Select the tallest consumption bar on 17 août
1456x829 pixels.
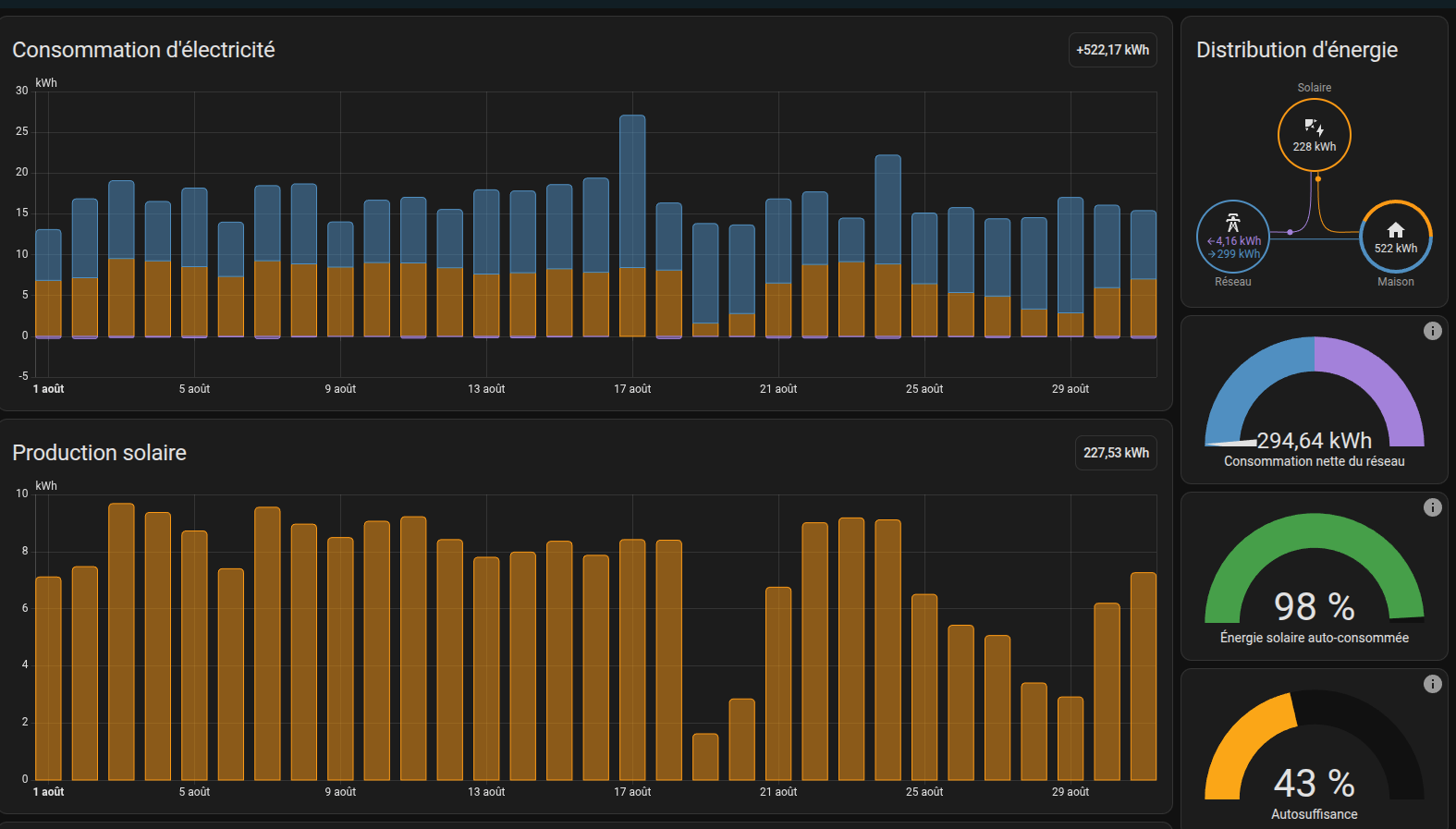tap(632, 194)
